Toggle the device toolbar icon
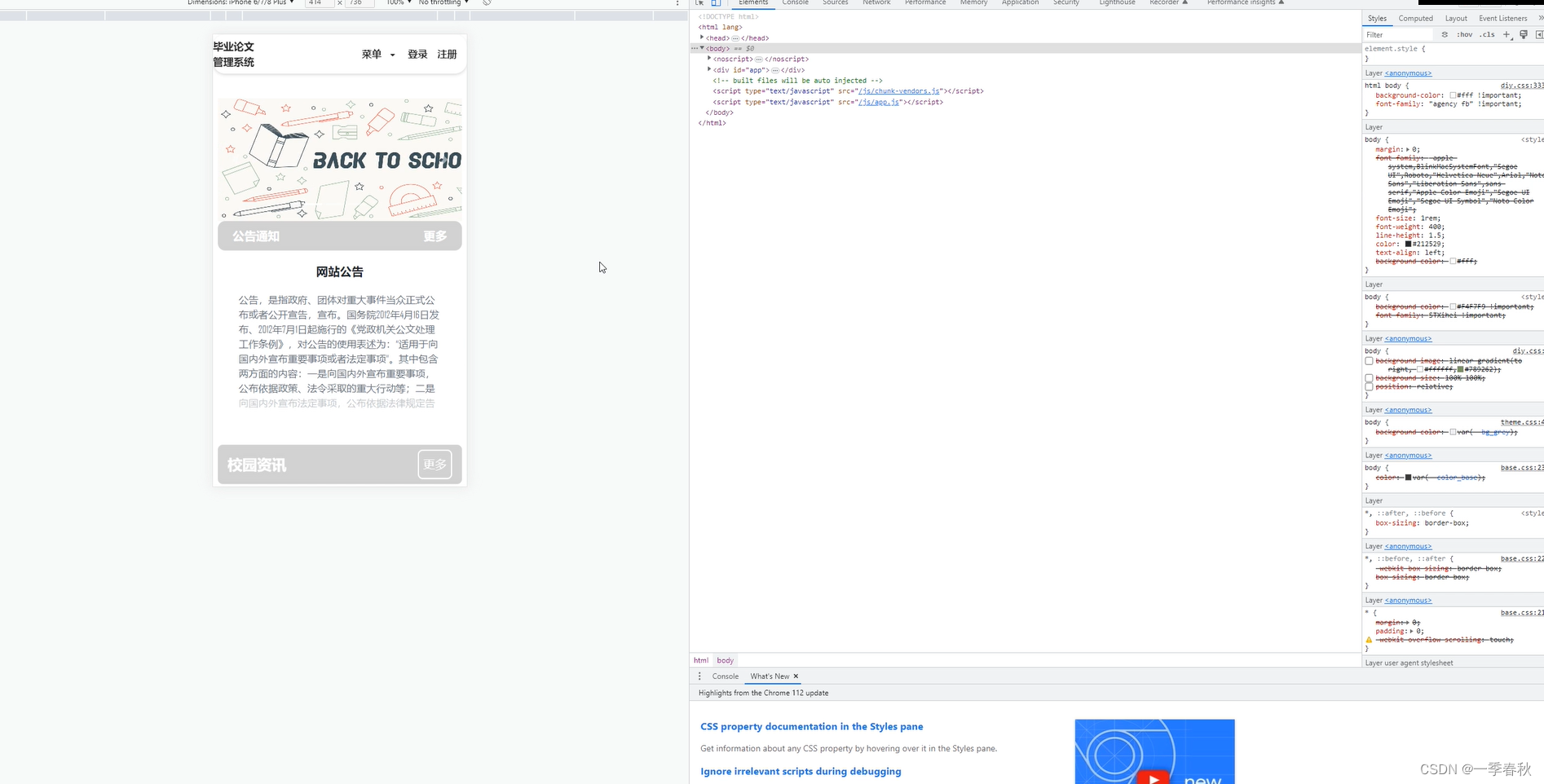 coord(716,3)
